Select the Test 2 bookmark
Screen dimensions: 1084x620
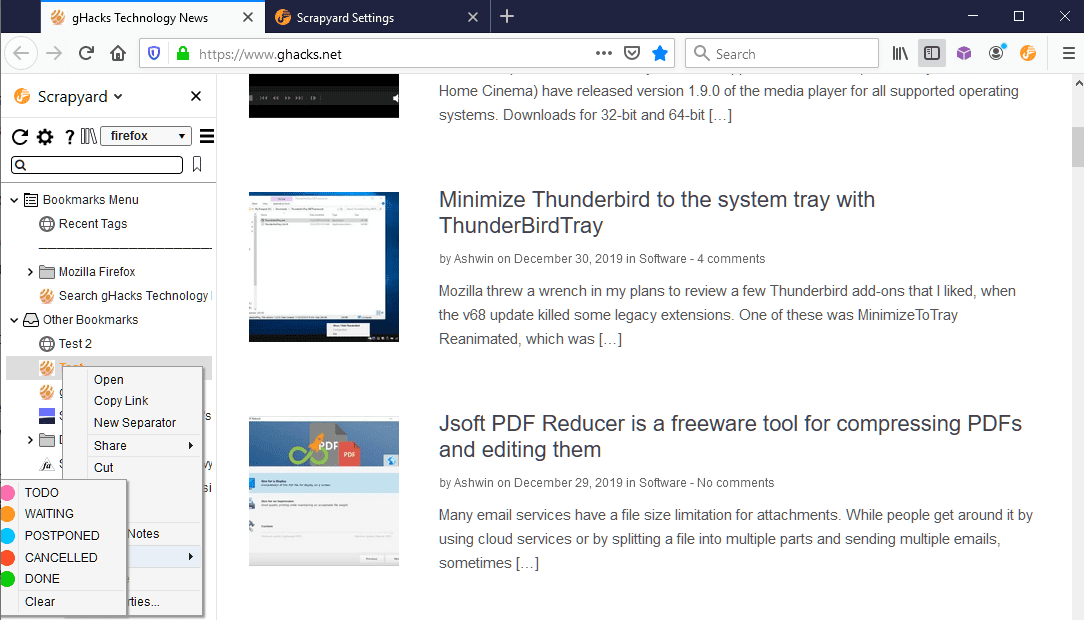click(75, 344)
